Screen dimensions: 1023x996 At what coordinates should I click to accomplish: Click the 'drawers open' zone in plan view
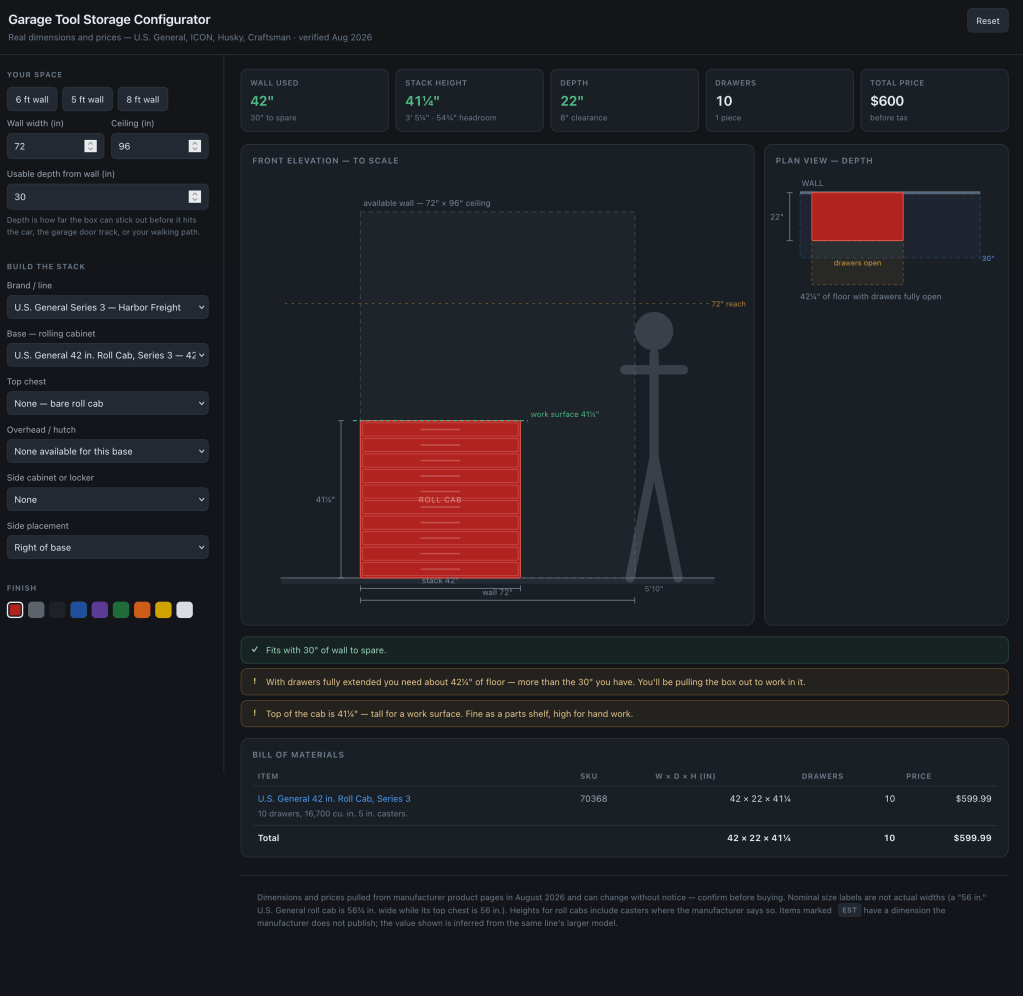pyautogui.click(x=857, y=263)
